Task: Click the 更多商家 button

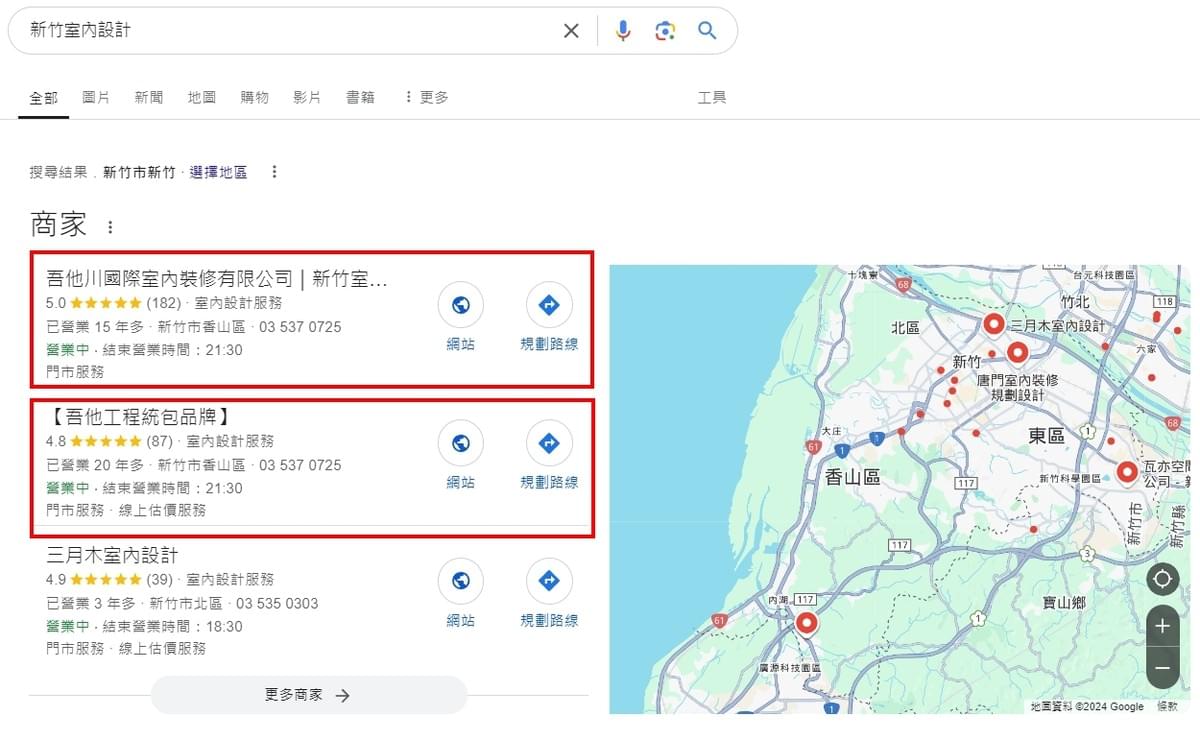Action: [308, 695]
